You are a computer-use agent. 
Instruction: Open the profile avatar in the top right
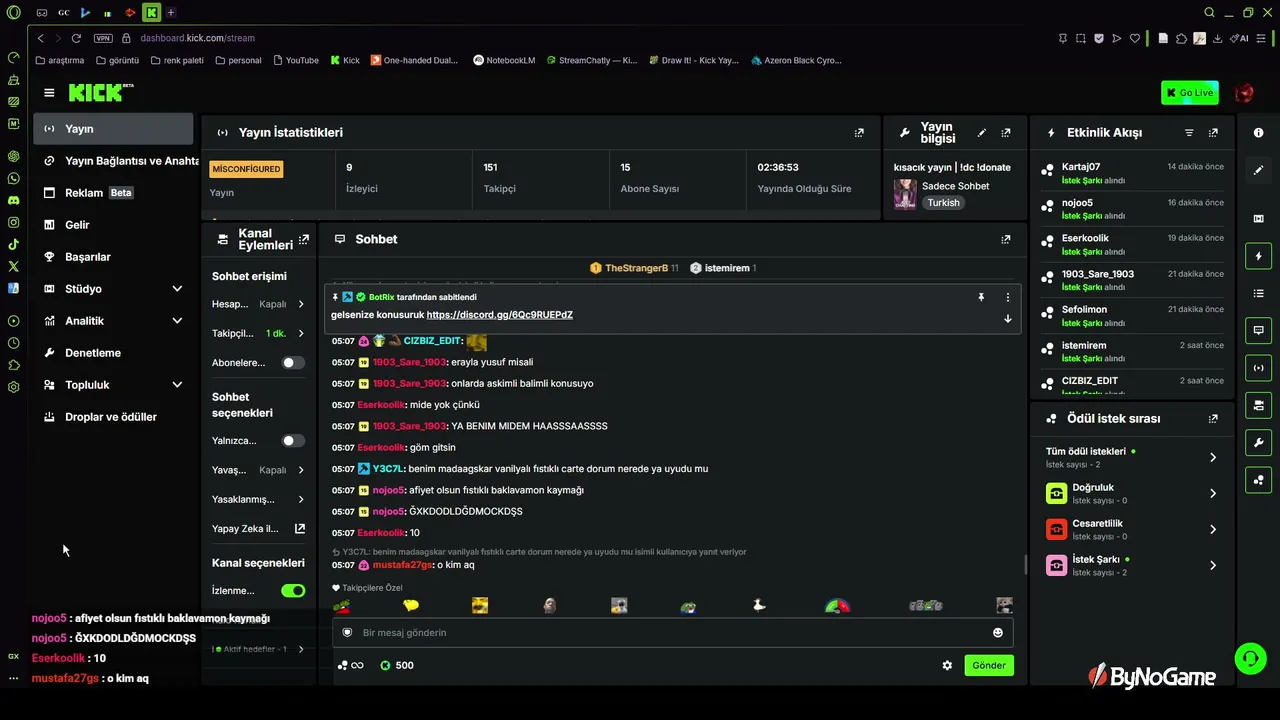1244,93
